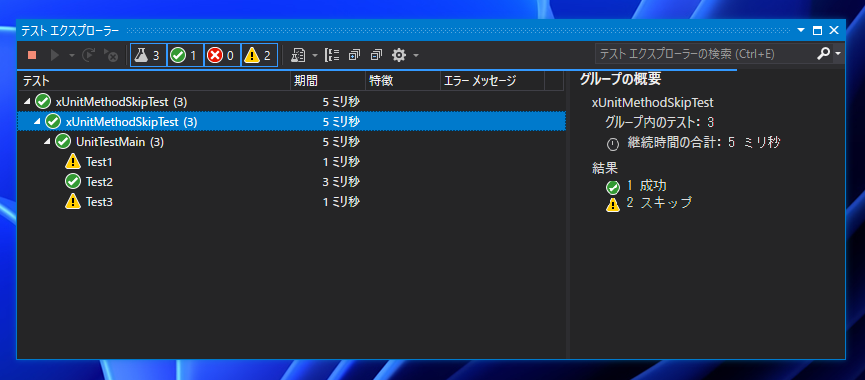
Task: Click the Collapse All icon
Action: [377, 55]
